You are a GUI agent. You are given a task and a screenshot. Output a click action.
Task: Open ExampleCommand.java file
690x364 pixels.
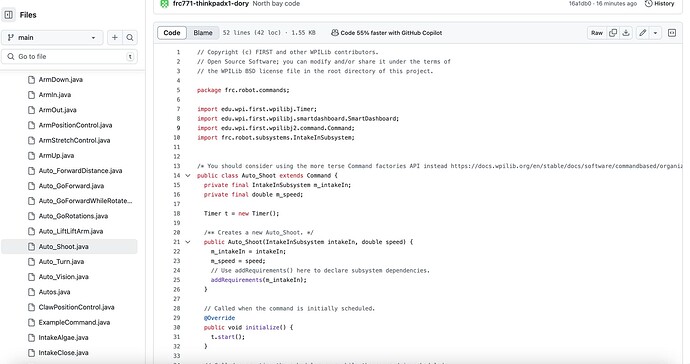tap(74, 323)
